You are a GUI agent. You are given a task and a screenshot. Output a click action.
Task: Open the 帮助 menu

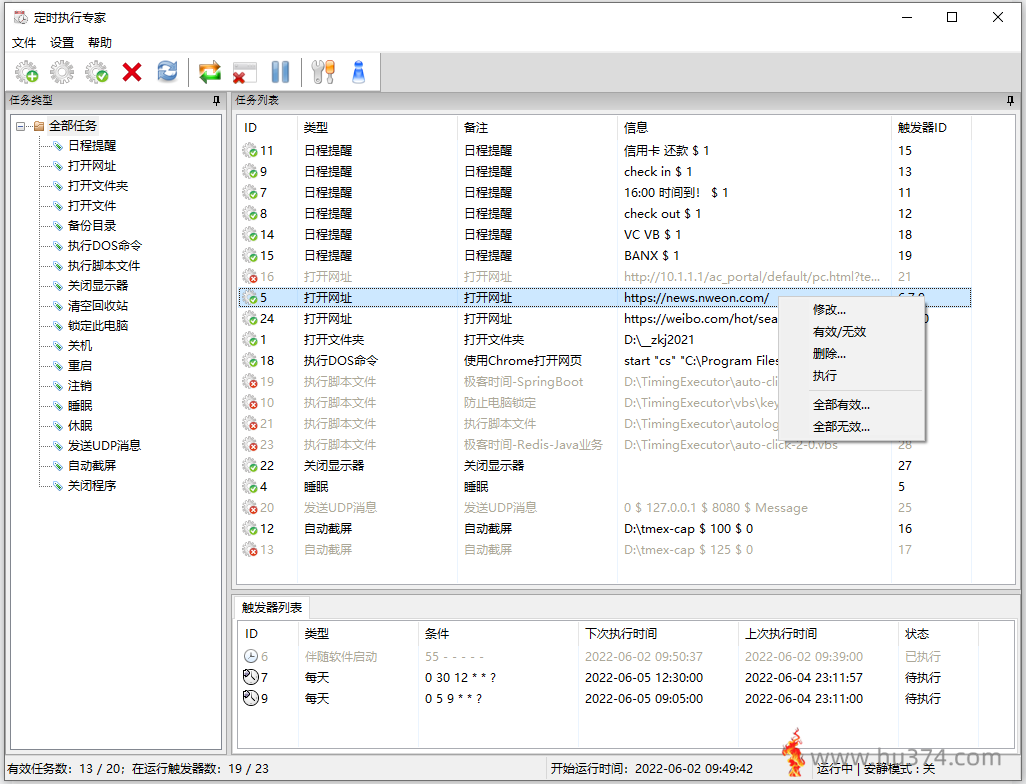(100, 43)
